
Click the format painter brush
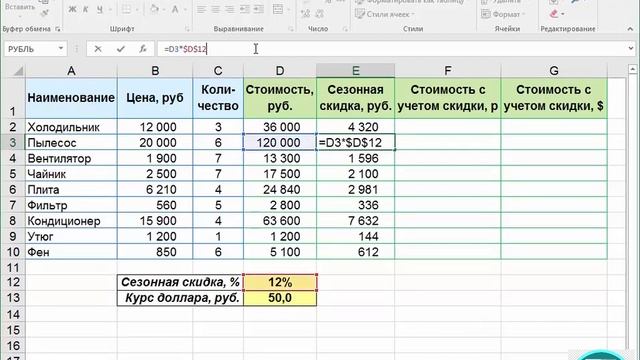click(45, 13)
